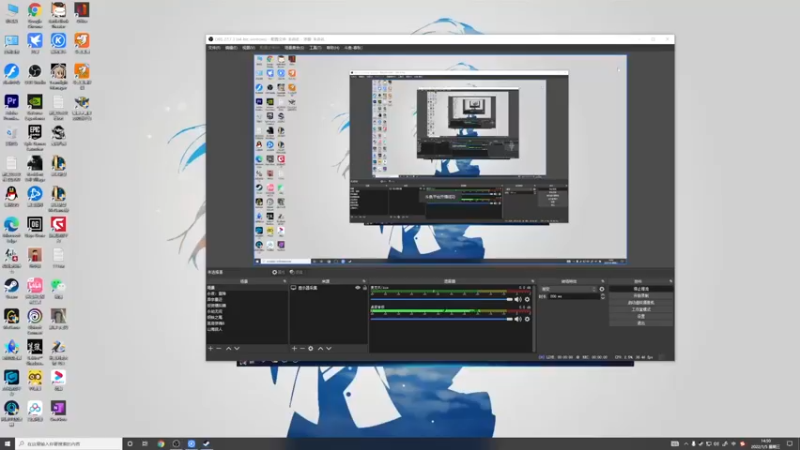Mute the upper audio track in the mixer

point(518,299)
